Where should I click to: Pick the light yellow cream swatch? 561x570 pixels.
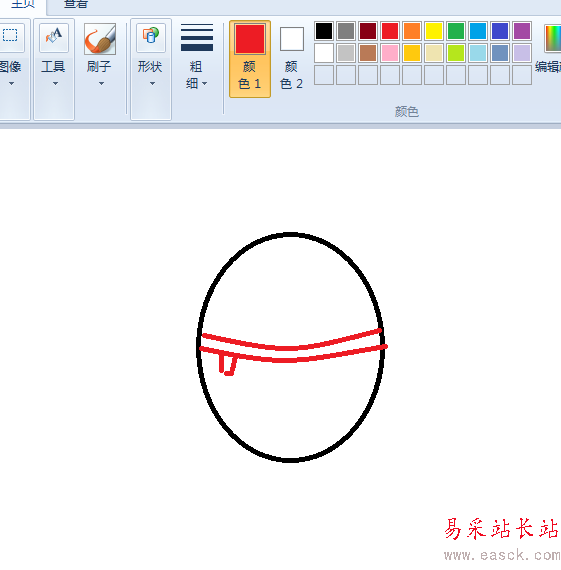(434, 53)
